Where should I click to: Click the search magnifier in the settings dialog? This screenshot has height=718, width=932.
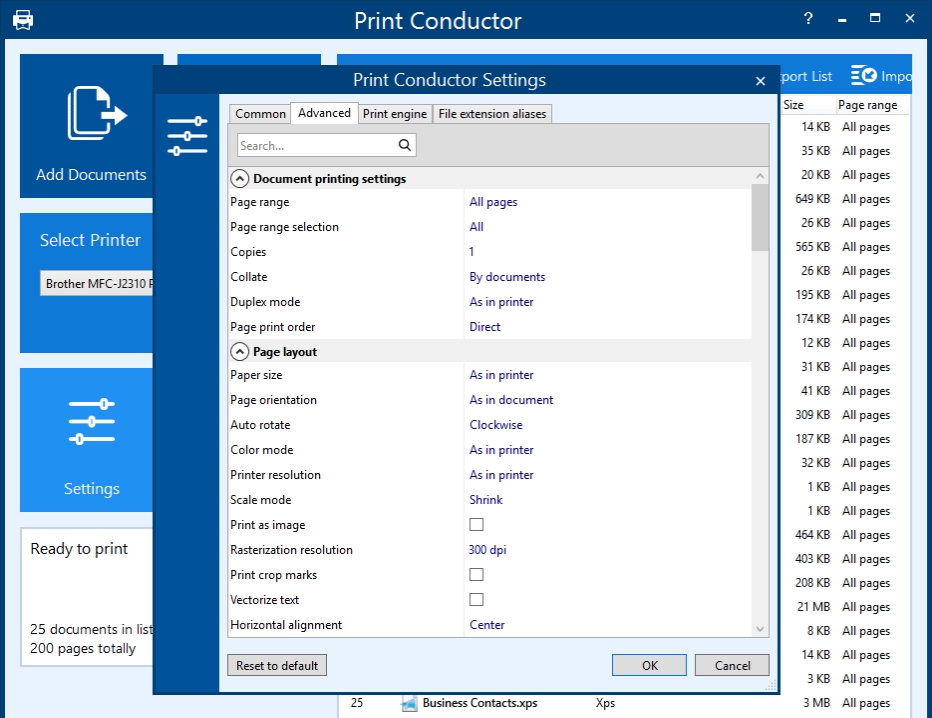(404, 144)
